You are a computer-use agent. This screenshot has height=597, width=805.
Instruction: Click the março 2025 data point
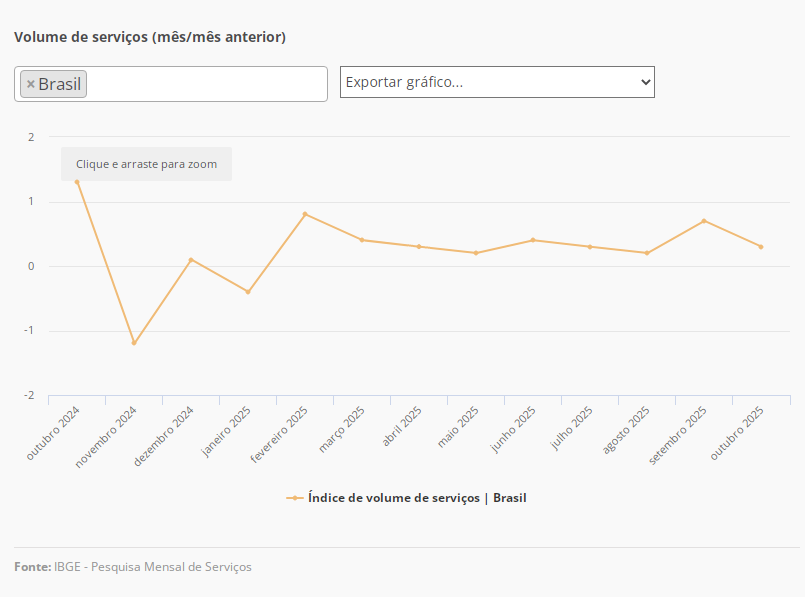coord(362,240)
